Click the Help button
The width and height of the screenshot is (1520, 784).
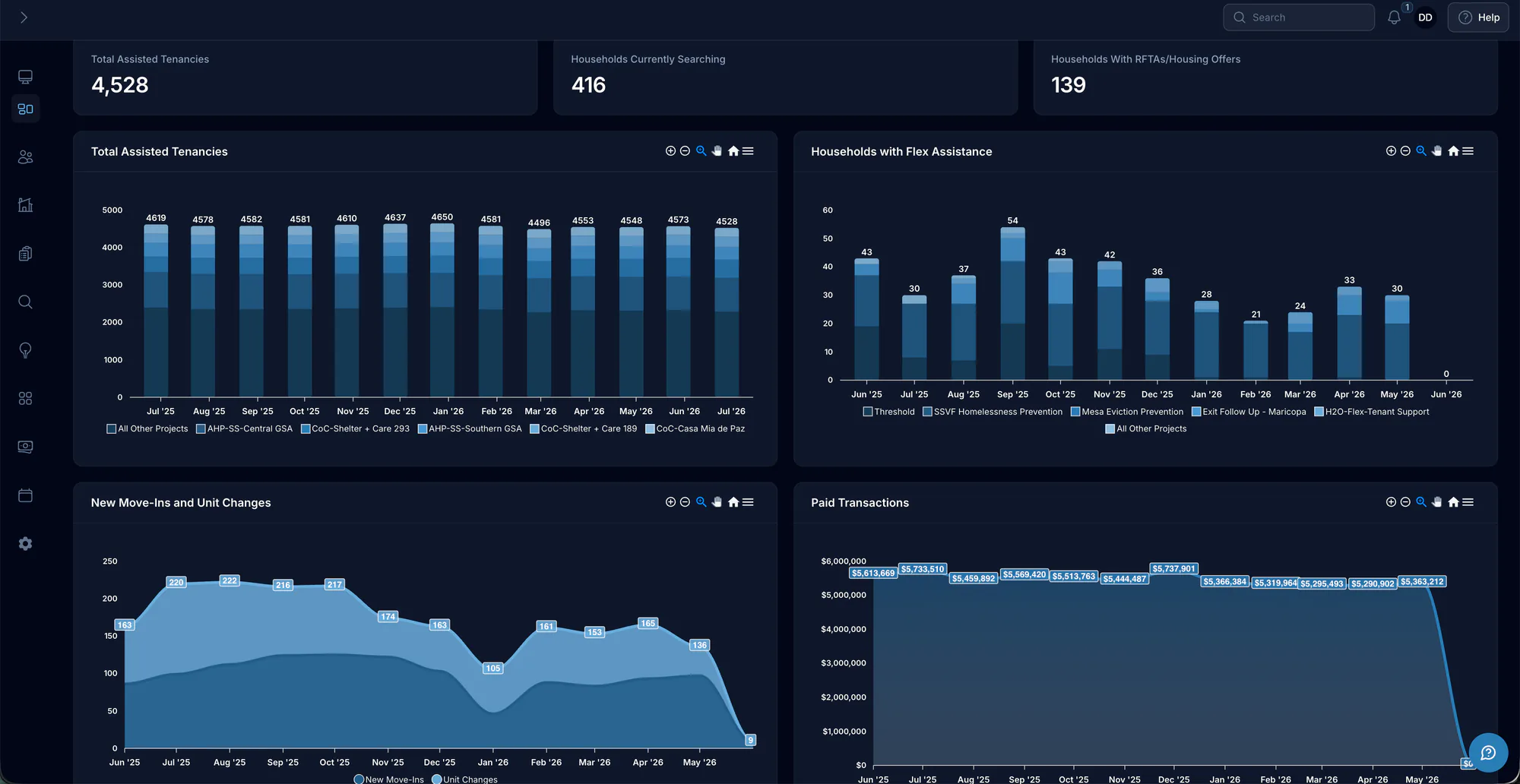click(1478, 17)
